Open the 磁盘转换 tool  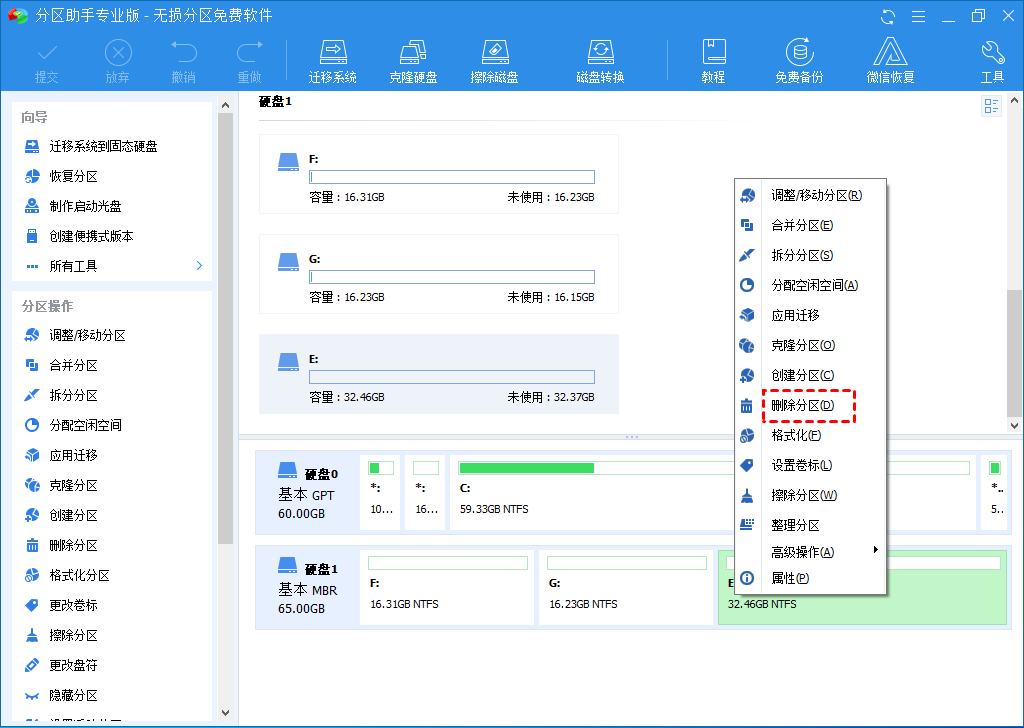click(x=600, y=62)
